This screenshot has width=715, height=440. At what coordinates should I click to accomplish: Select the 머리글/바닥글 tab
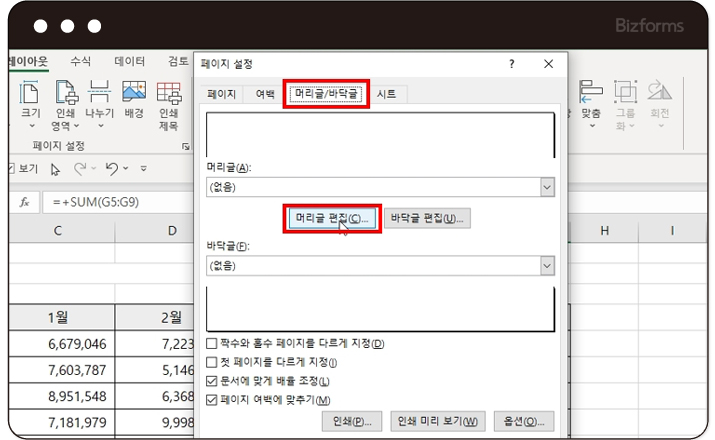(x=326, y=94)
